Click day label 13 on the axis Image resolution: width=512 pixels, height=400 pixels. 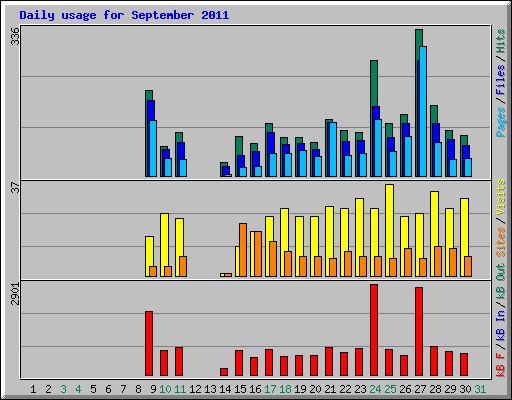(210, 389)
